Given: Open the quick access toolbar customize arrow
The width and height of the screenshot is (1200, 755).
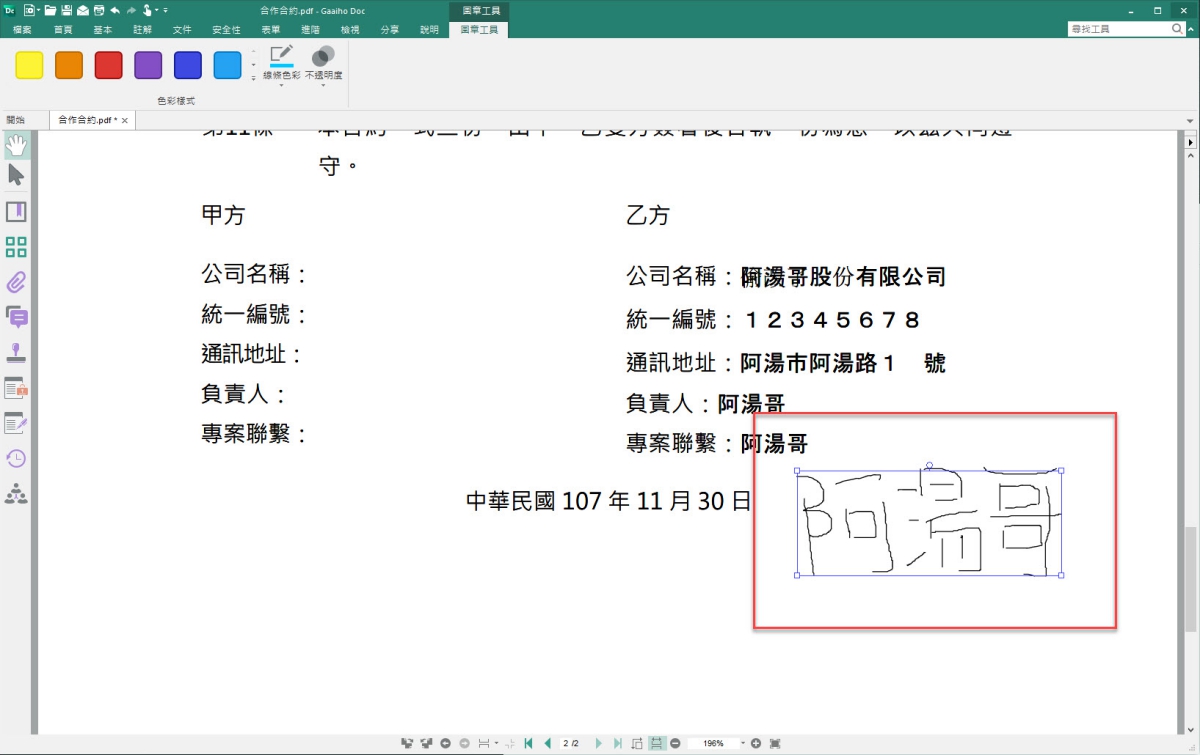Looking at the screenshot, I should pos(165,10).
